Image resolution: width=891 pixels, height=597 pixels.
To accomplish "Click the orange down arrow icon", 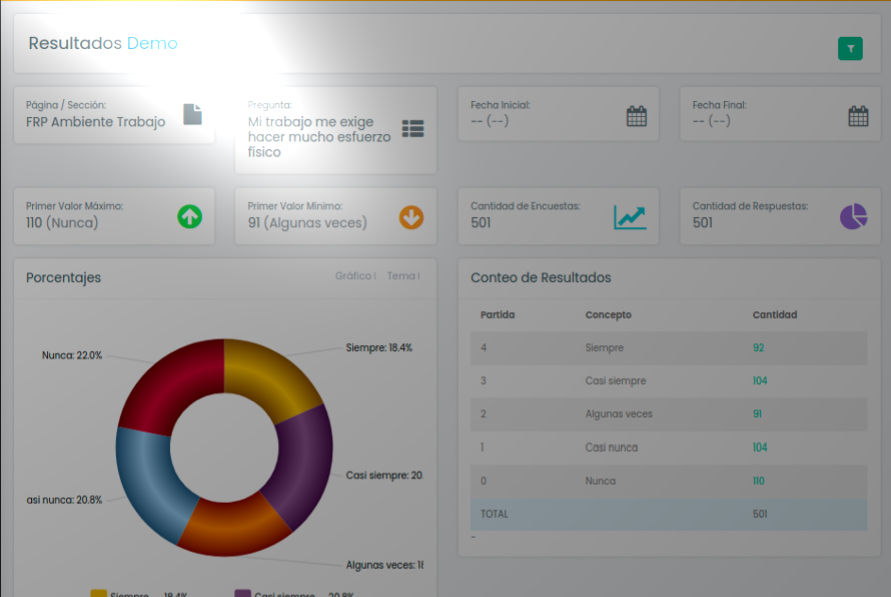I will point(411,216).
